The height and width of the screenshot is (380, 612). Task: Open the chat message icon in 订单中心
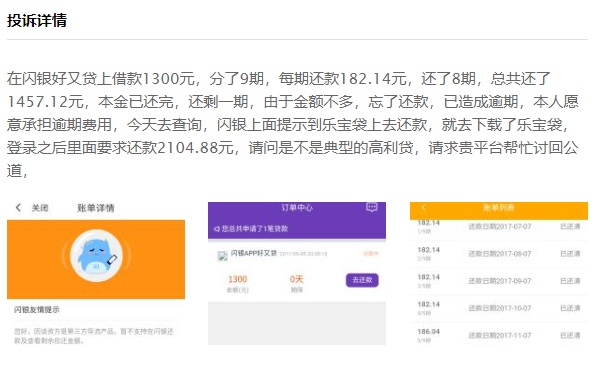coord(372,207)
